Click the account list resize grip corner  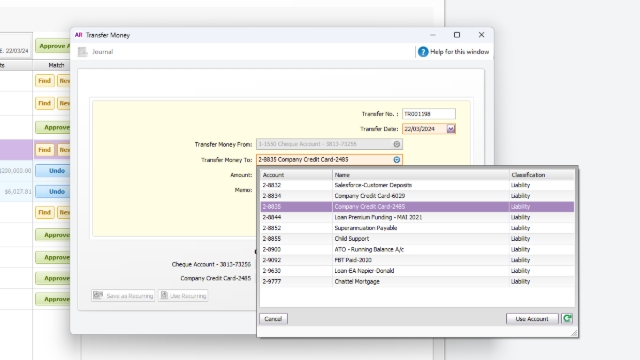574,333
